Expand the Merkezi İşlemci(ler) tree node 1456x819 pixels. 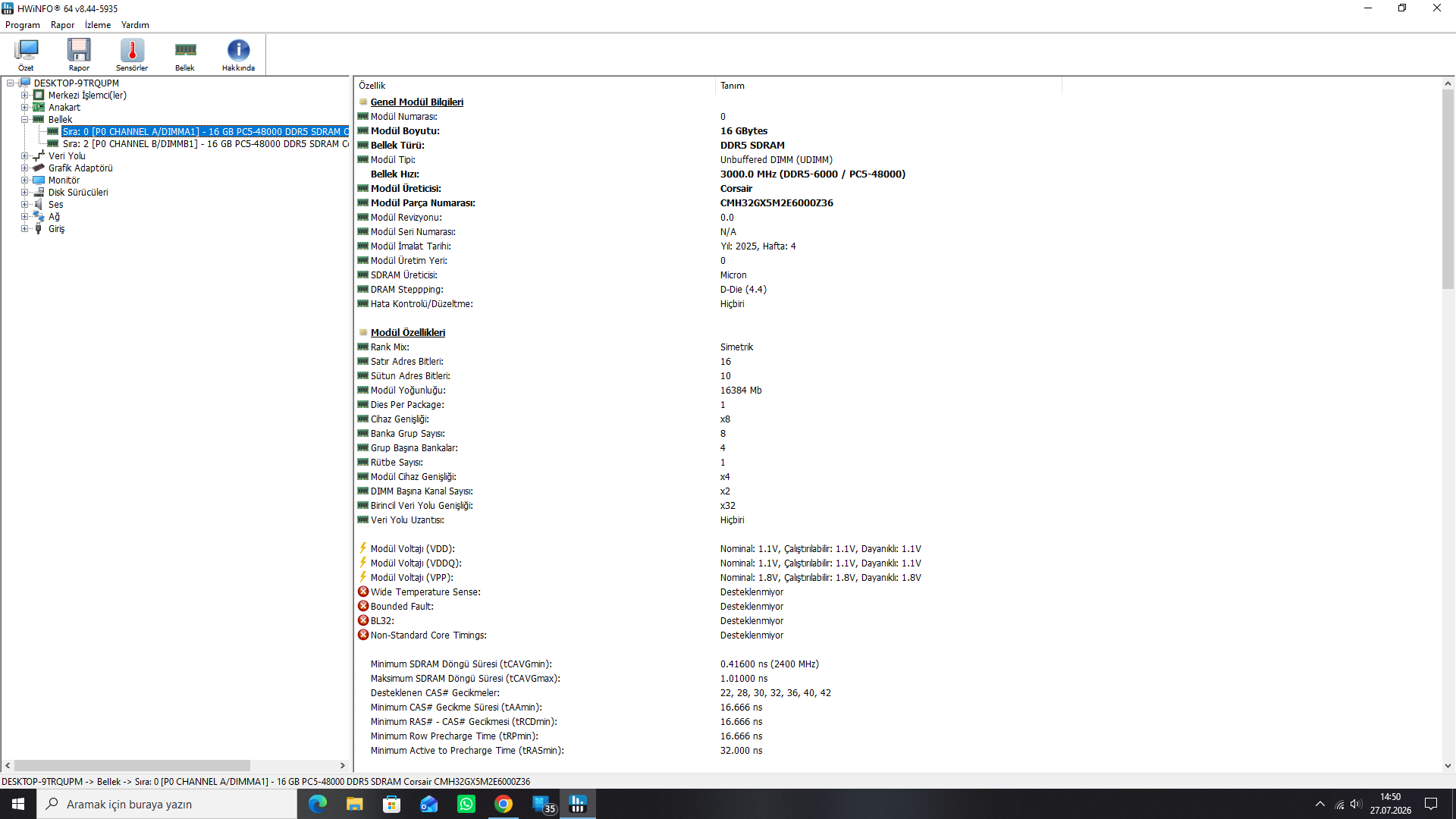[x=24, y=96]
